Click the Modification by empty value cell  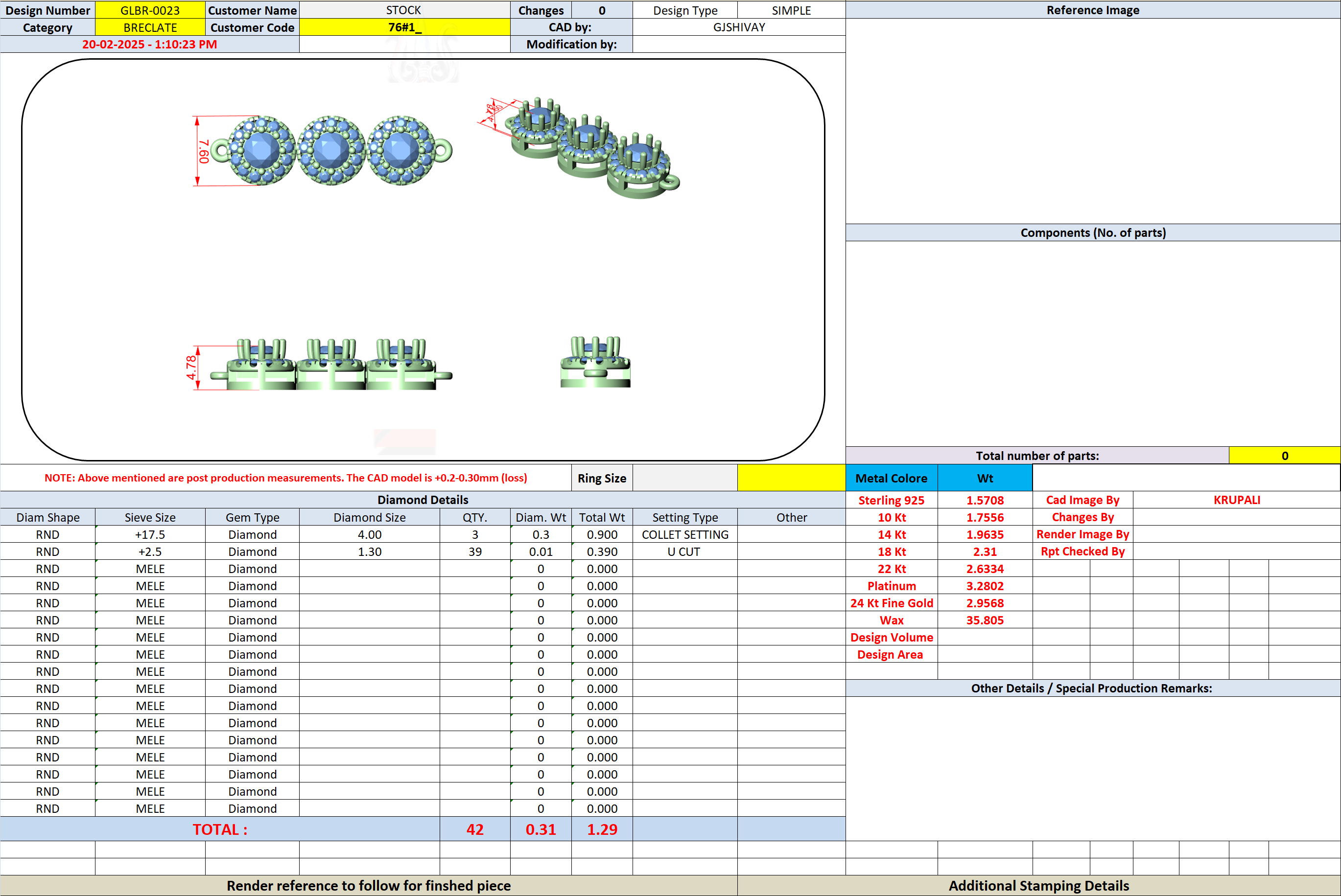pos(738,45)
